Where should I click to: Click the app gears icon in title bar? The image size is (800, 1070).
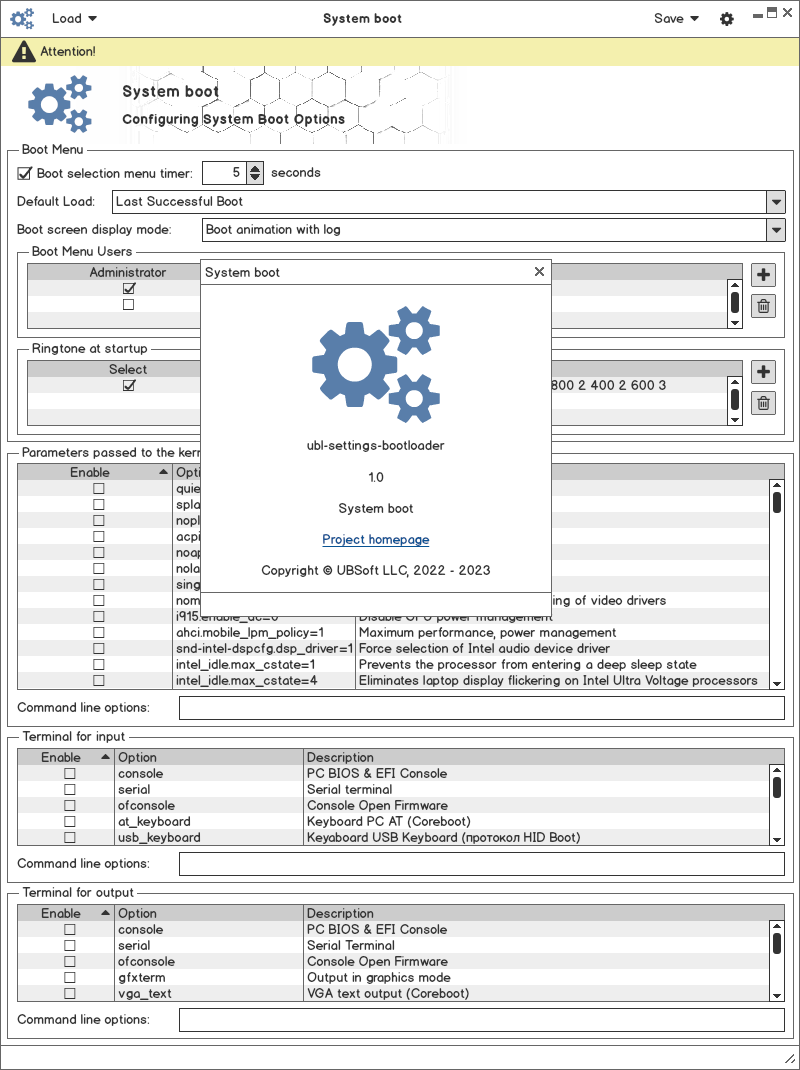tap(22, 18)
